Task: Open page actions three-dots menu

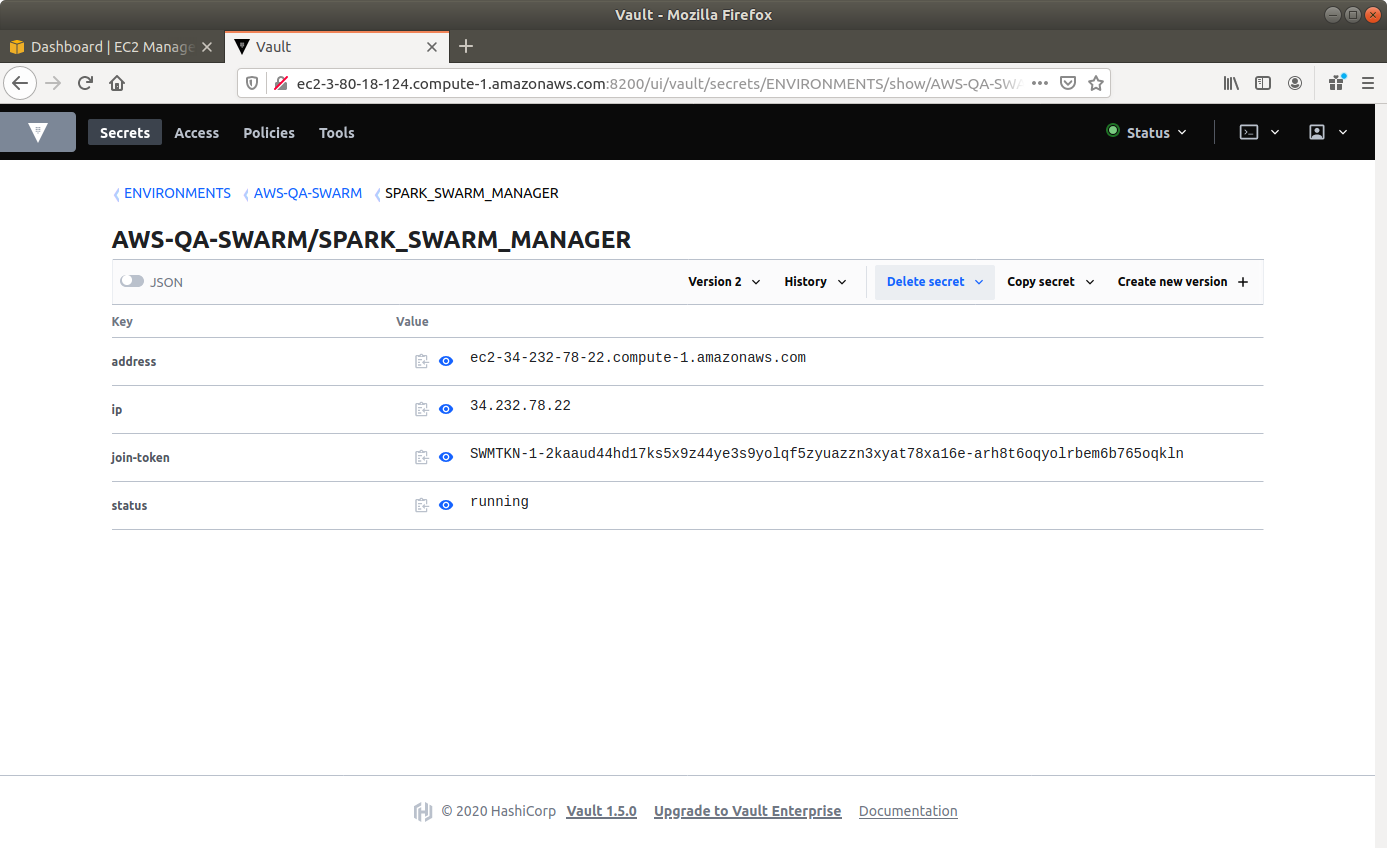Action: (1040, 83)
